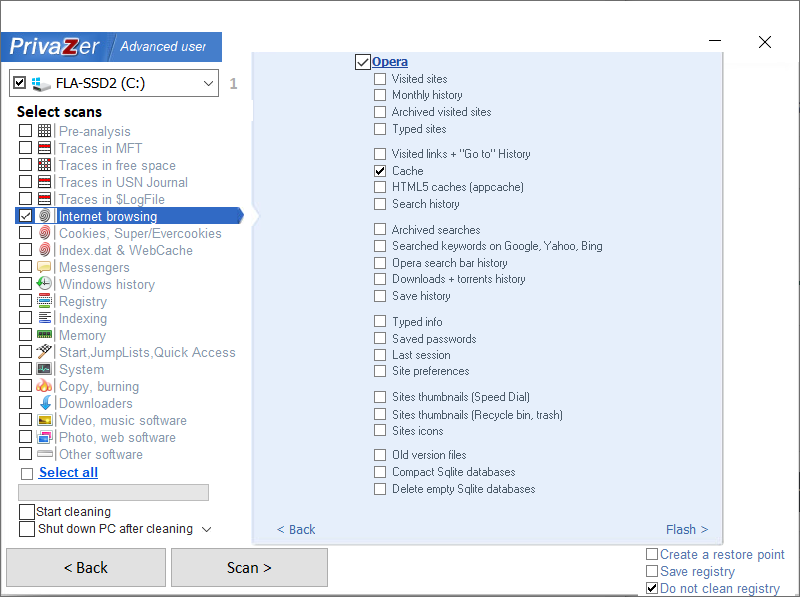Click the Downloaders arrow icon
This screenshot has height=597, width=800.
[45, 403]
